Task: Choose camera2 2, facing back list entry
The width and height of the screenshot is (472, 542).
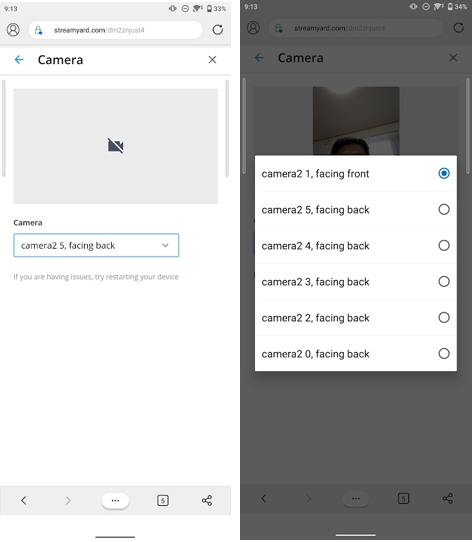Action: coord(355,318)
